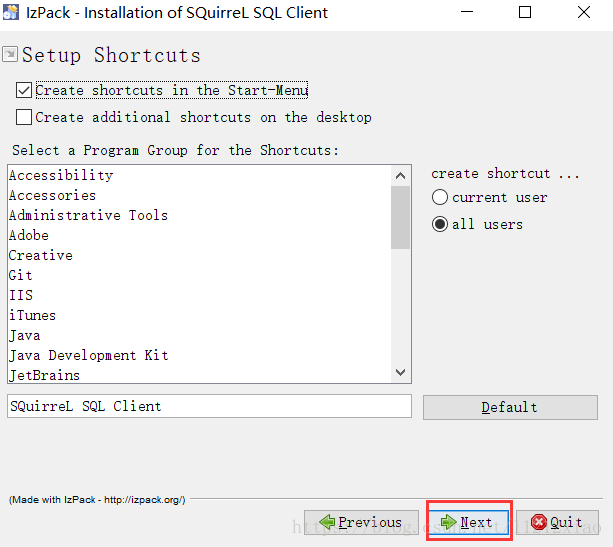The image size is (613, 547).
Task: Focus the SQuirreL SQL Client group name field
Action: click(x=209, y=406)
